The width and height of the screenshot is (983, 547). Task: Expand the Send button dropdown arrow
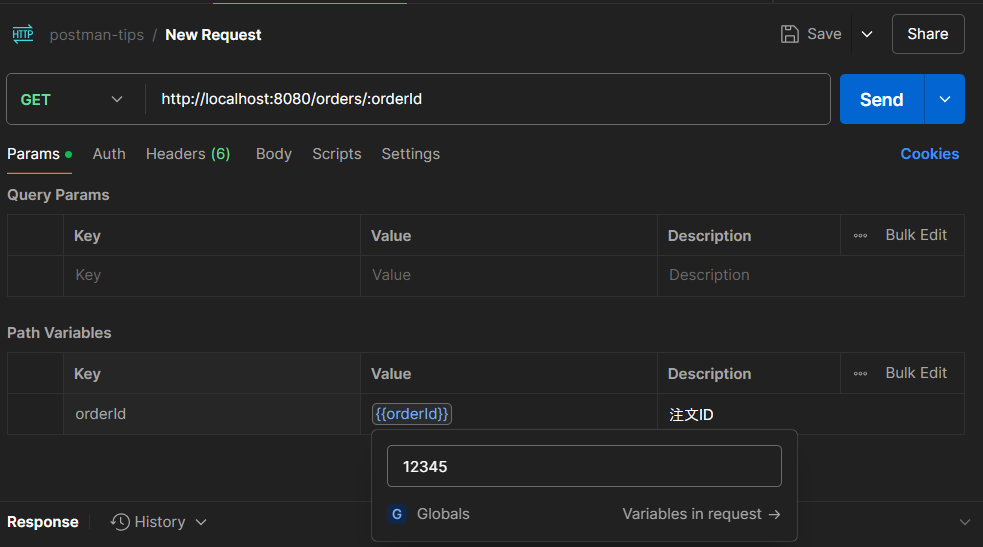pyautogui.click(x=945, y=99)
